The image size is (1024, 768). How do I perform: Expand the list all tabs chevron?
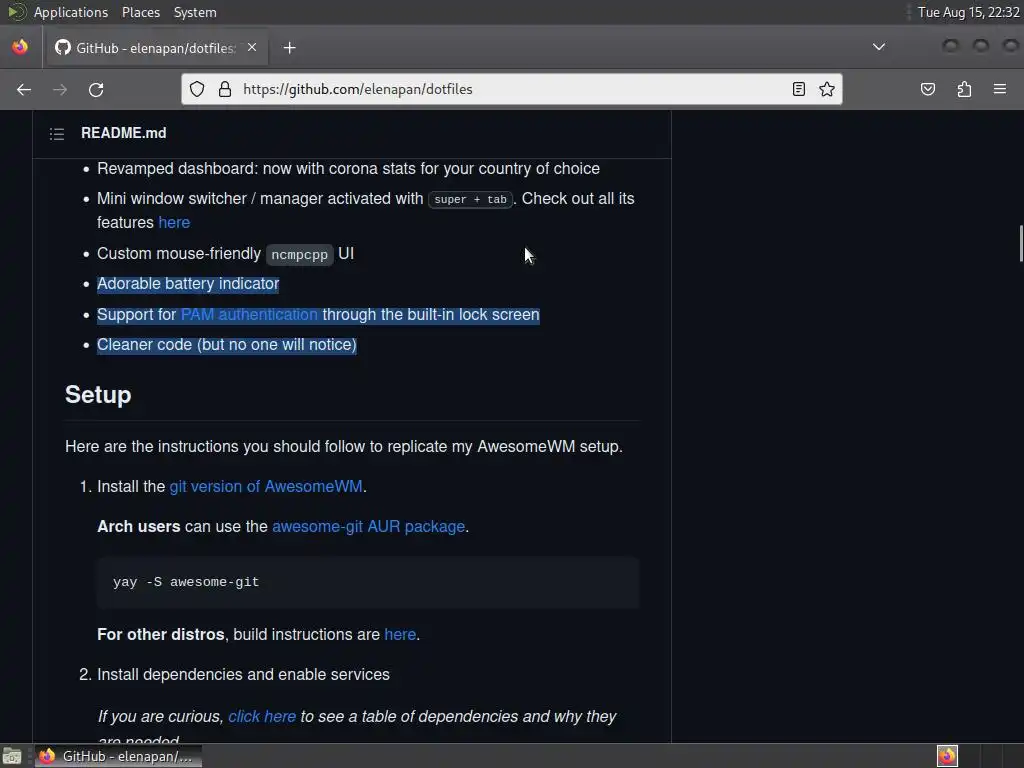879,46
